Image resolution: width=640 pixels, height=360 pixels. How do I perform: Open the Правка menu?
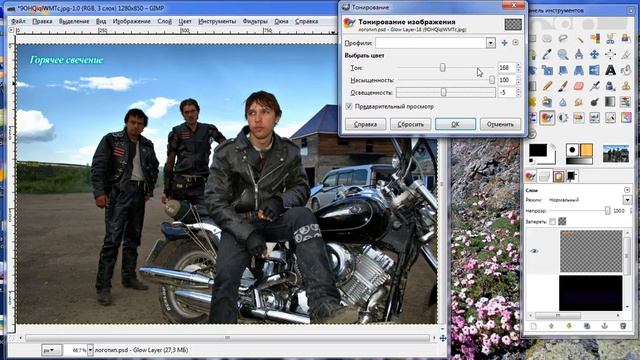point(42,21)
